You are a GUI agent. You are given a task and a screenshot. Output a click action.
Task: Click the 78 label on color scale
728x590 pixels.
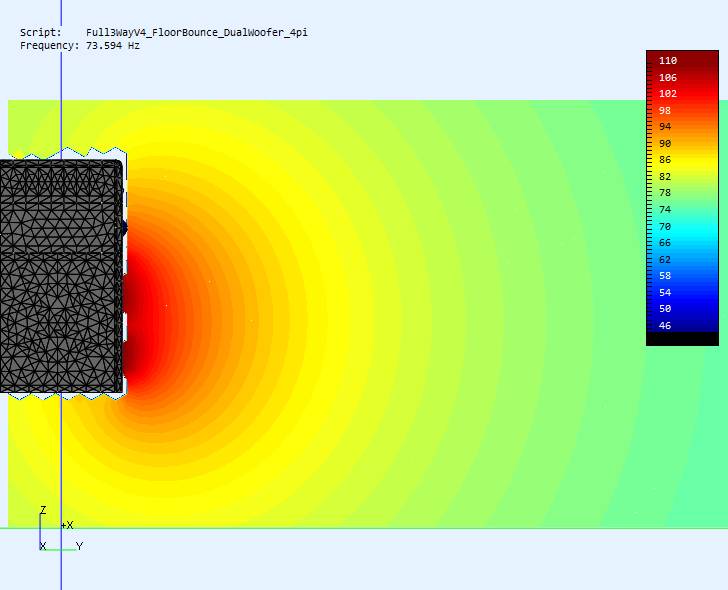tap(665, 193)
